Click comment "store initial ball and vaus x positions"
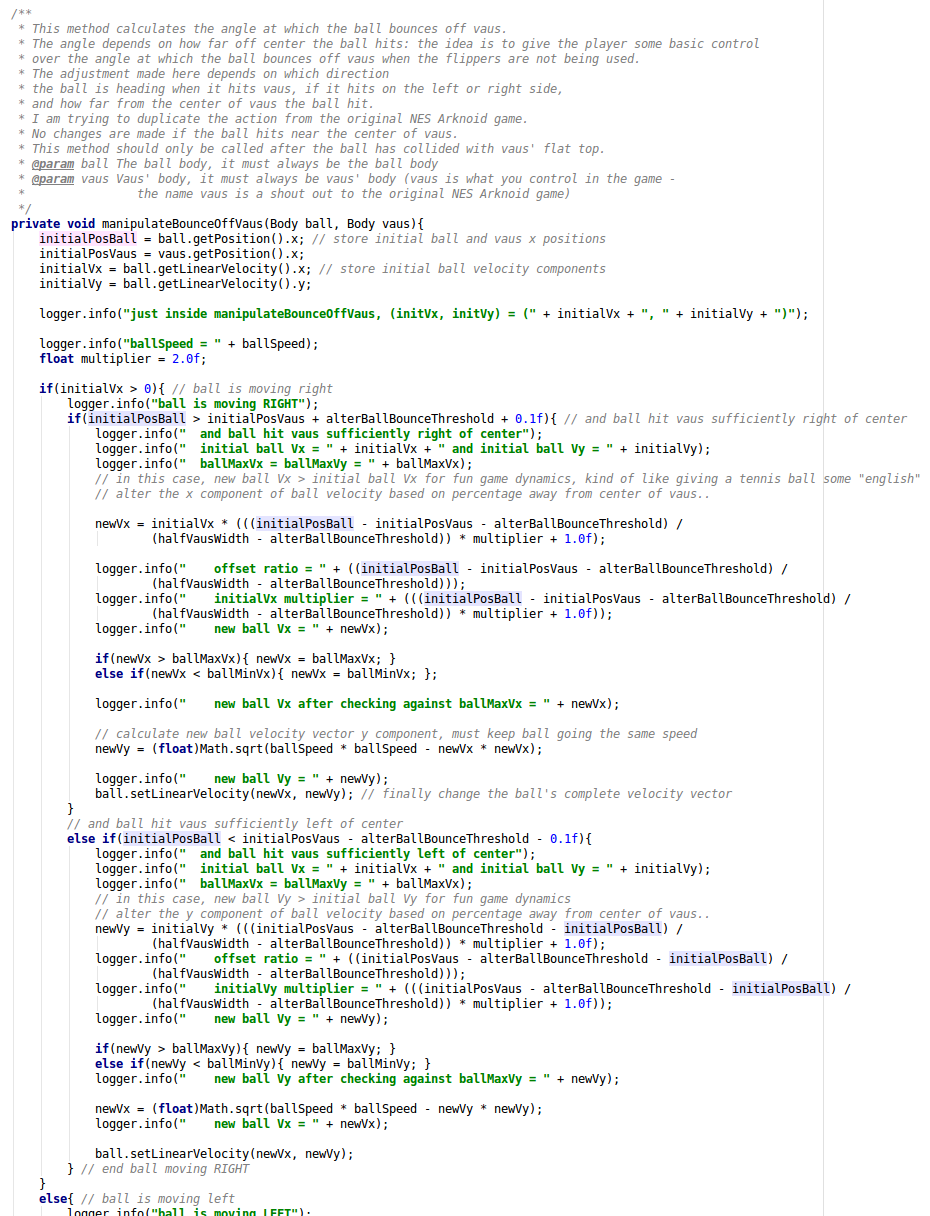Image resolution: width=930 pixels, height=1216 pixels. coord(458,239)
